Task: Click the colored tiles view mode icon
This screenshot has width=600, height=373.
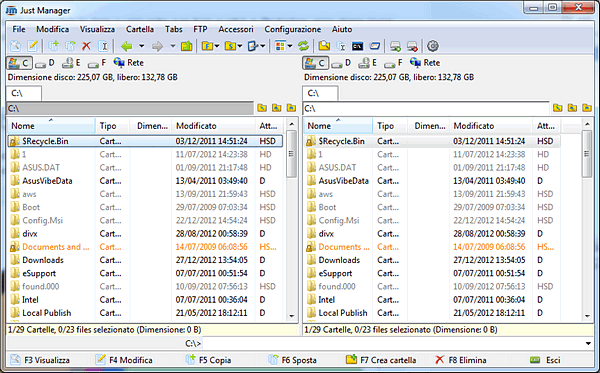Action: pos(280,46)
